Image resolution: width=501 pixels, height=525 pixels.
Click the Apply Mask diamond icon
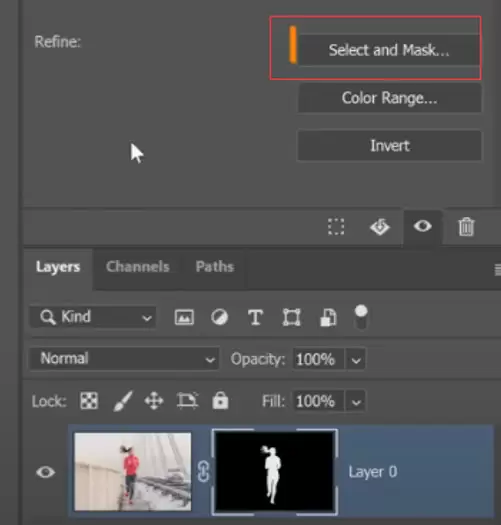[379, 227]
